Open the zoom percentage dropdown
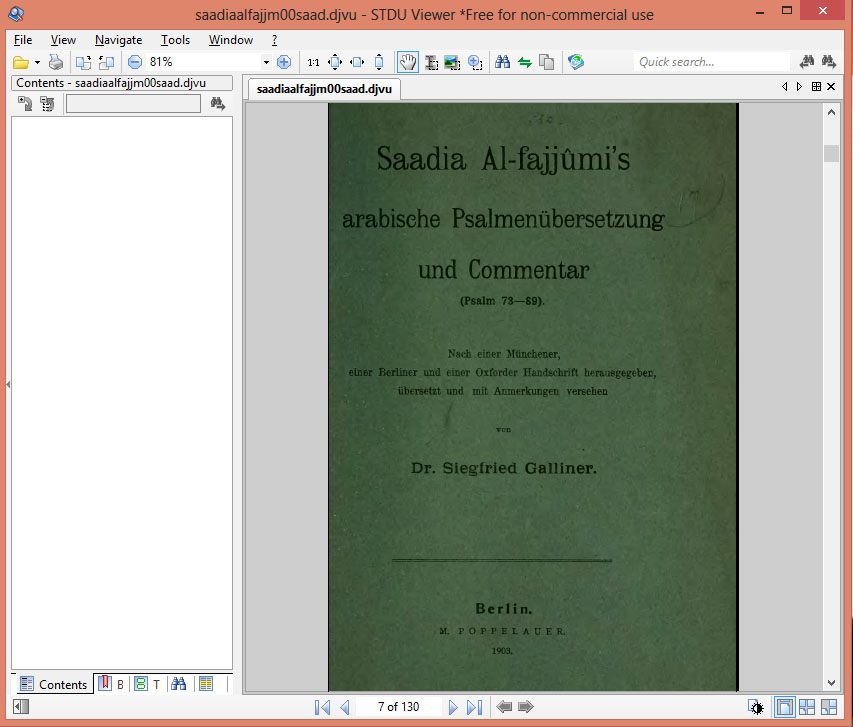 pyautogui.click(x=266, y=62)
